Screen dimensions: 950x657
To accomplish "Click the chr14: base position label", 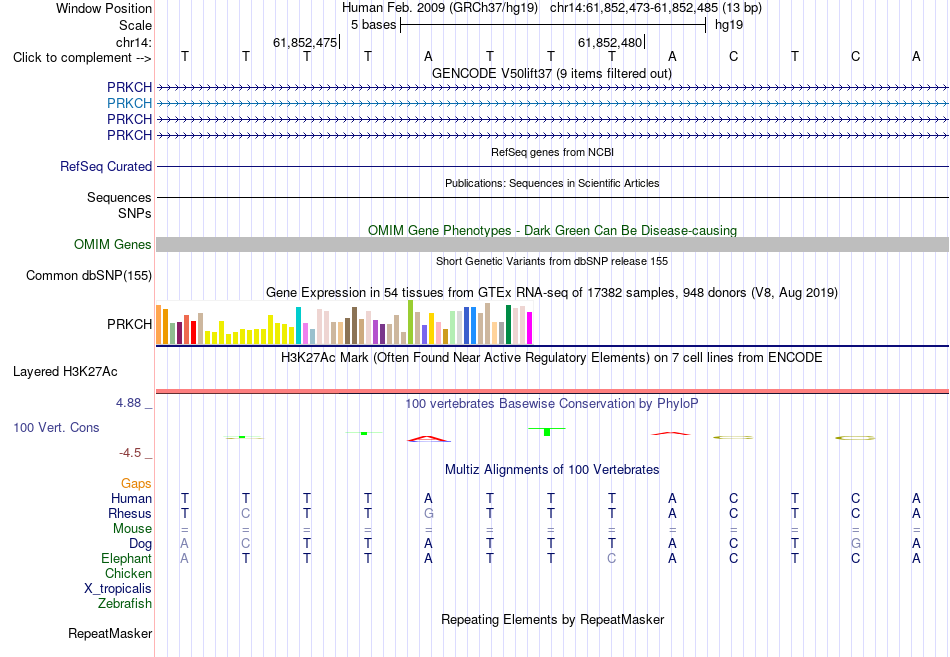I will [x=133, y=42].
